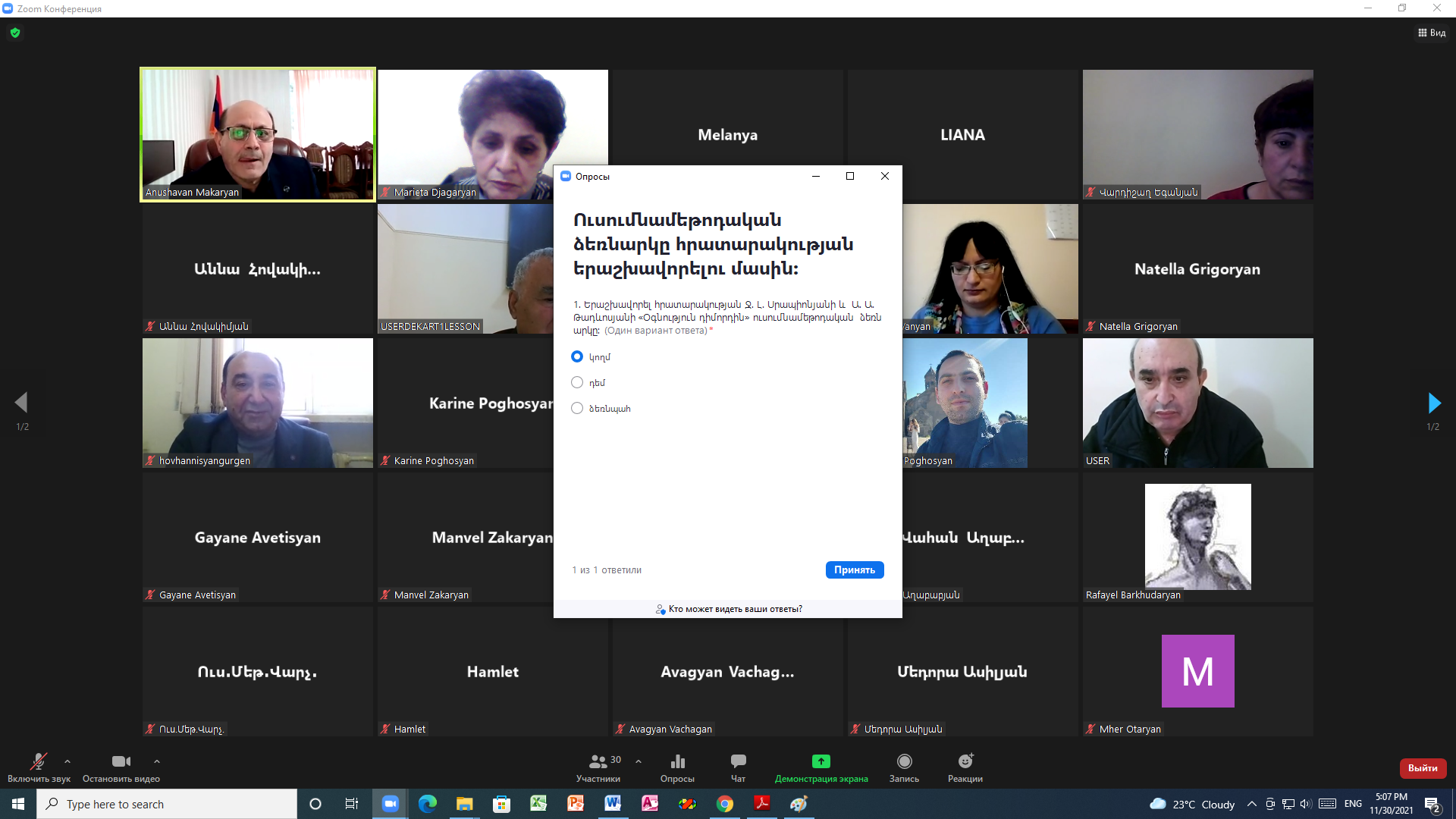Show hidden tray icons arrow

point(1251,804)
